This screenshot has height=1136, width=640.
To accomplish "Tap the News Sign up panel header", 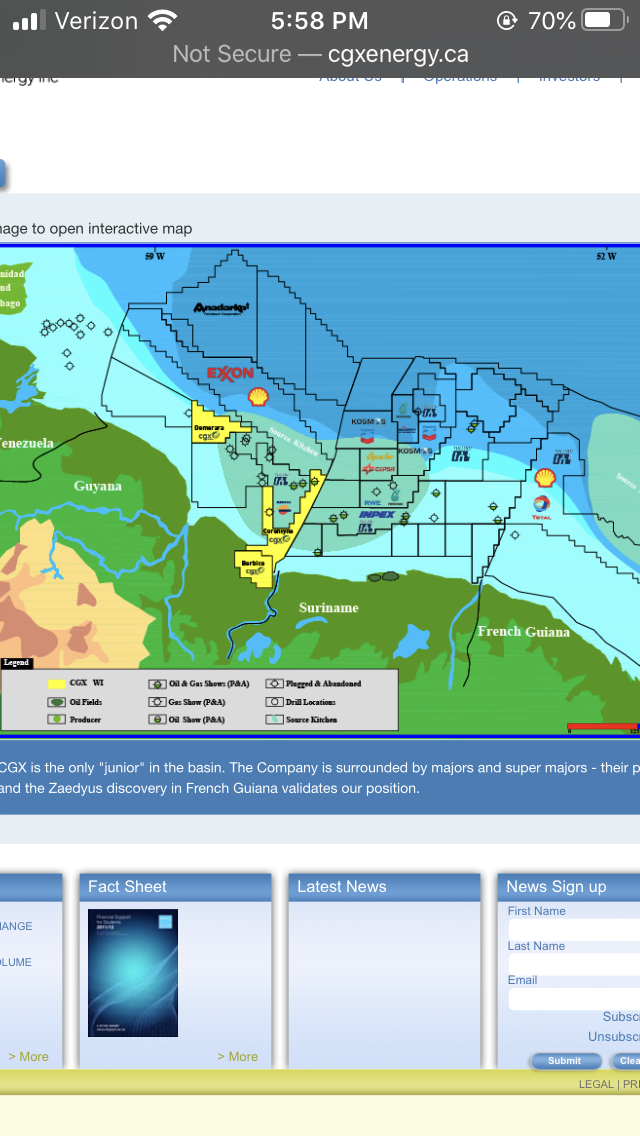I will pyautogui.click(x=569, y=887).
